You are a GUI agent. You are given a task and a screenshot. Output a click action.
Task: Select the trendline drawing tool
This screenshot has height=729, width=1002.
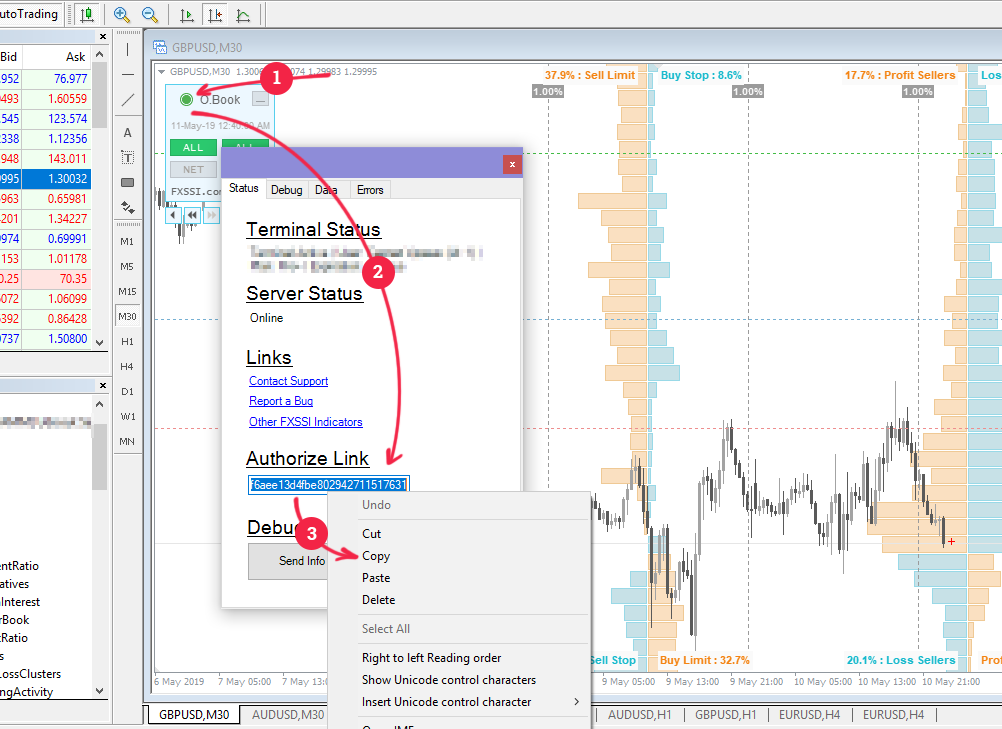[x=127, y=101]
